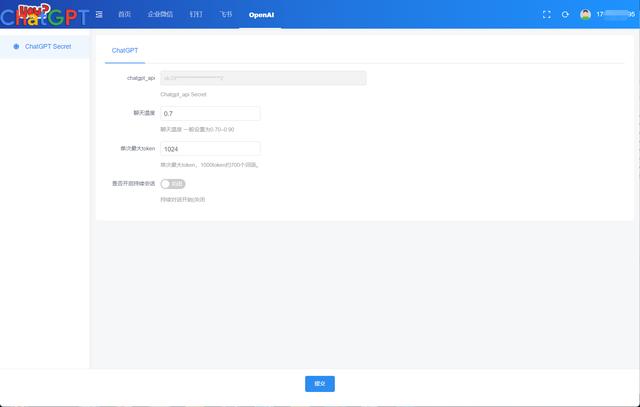Focus the 聊天温度 field showing 0.7
This screenshot has width=640, height=407.
coord(210,113)
